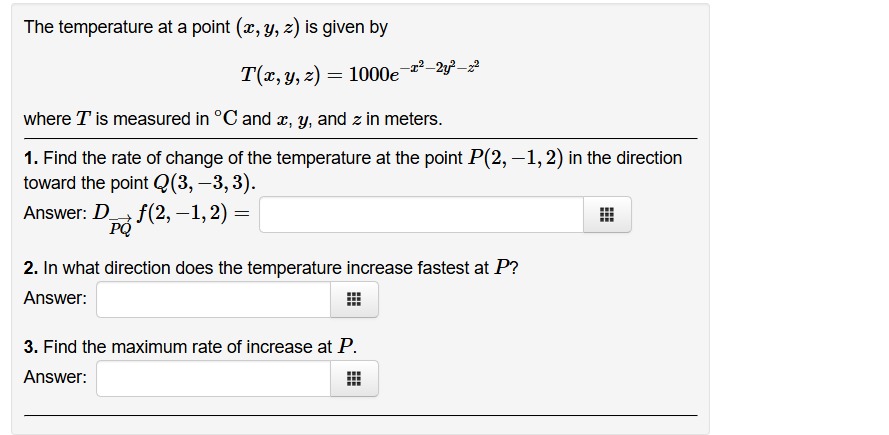Viewport: 889px width, 435px height.
Task: Click the PQ vector subscript under D
Action: (x=120, y=228)
